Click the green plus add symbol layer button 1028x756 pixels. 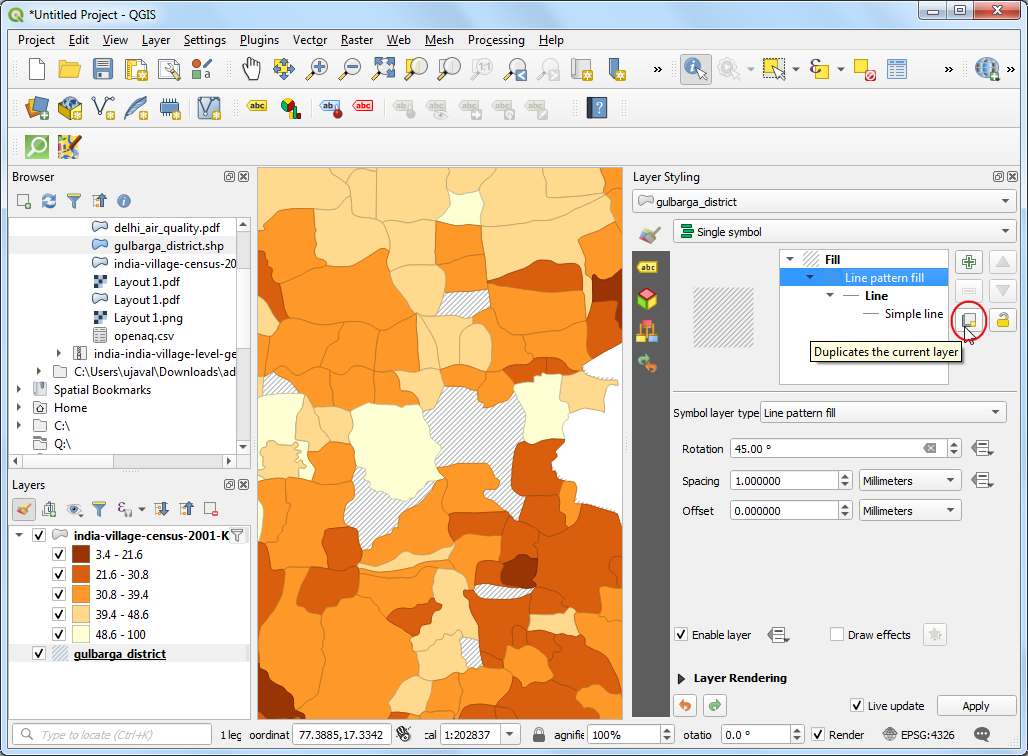pyautogui.click(x=968, y=263)
